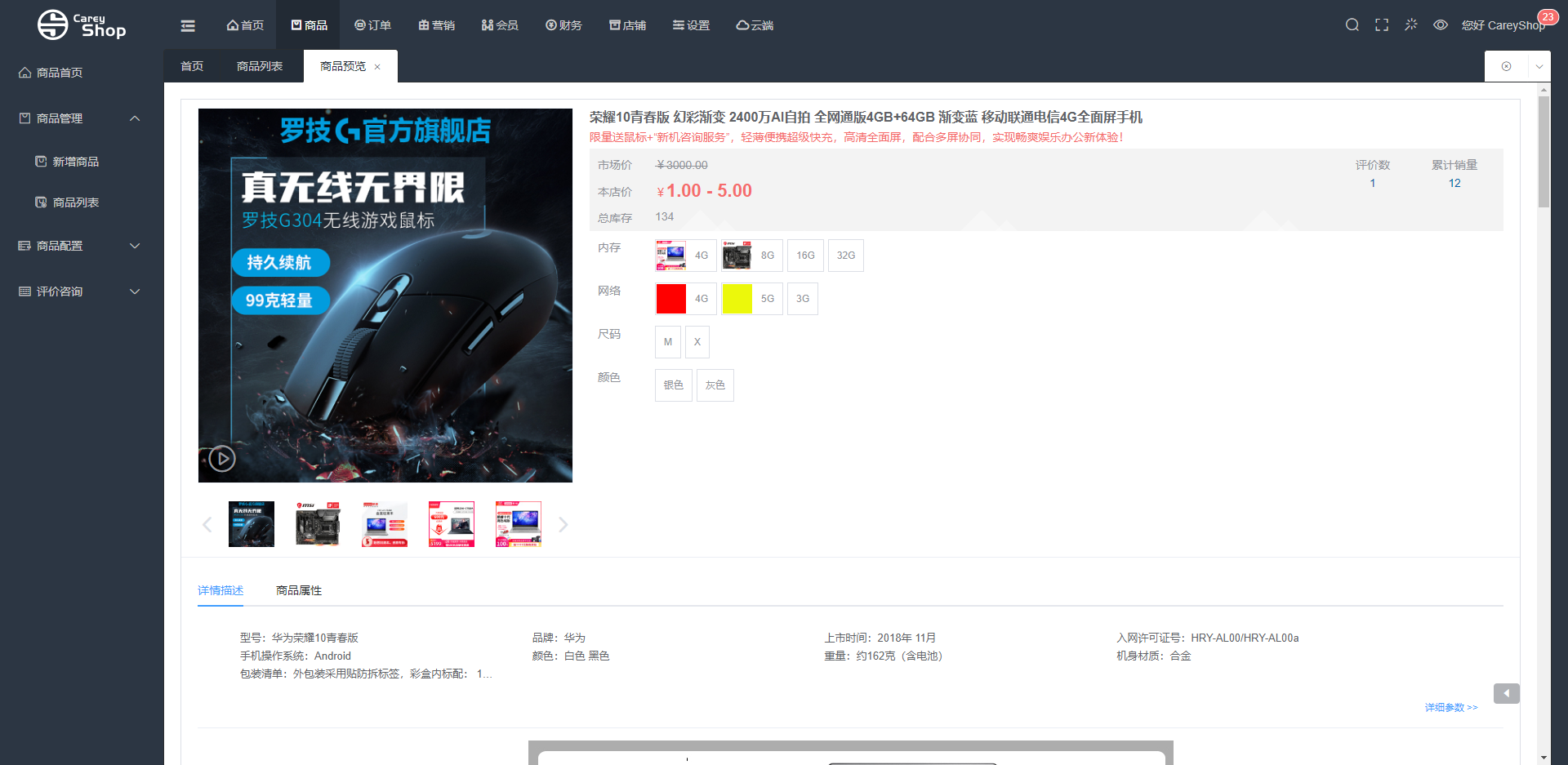Select size X
Image resolution: width=1568 pixels, height=765 pixels.
click(x=697, y=342)
